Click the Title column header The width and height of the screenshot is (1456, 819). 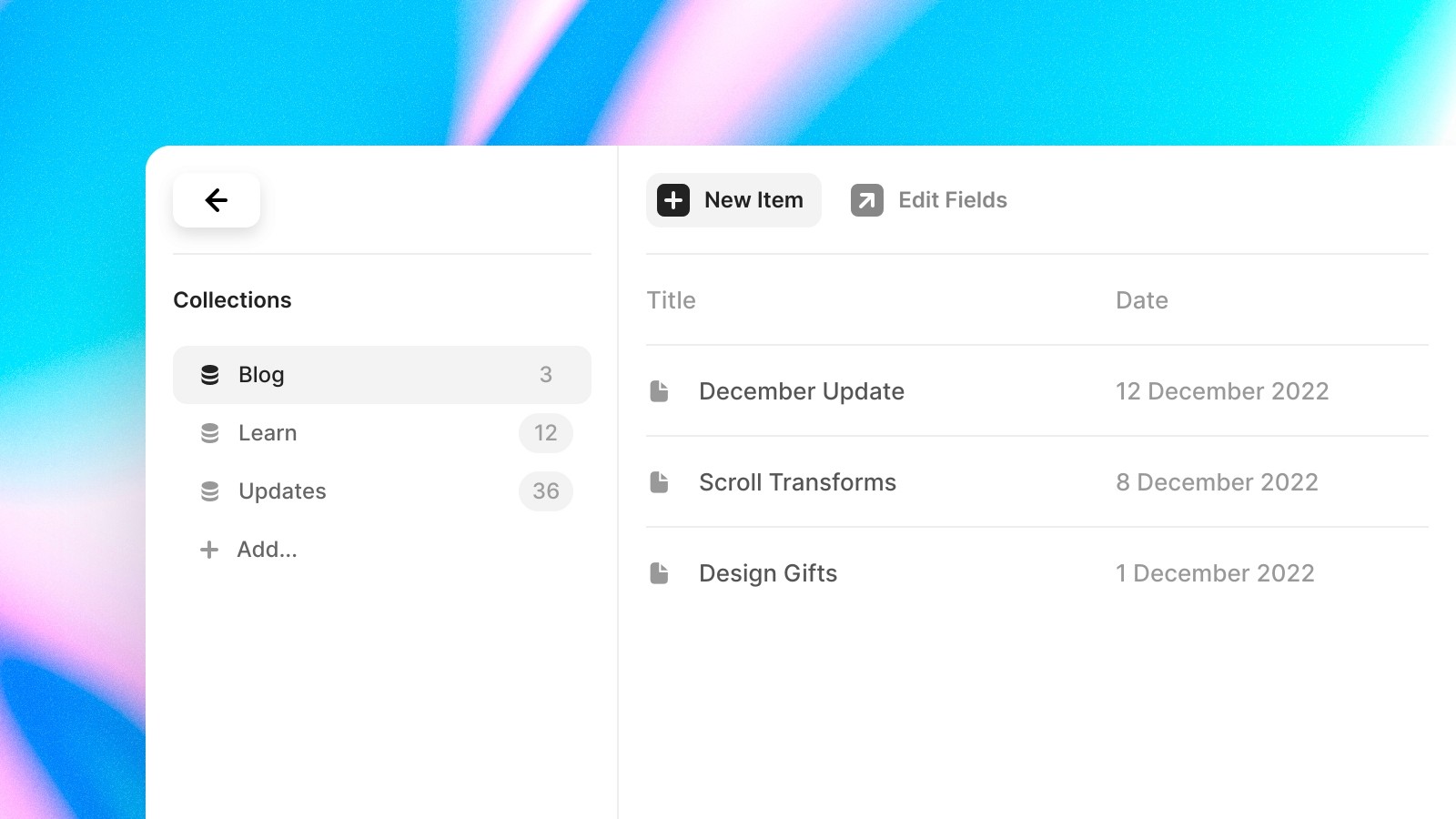coord(672,300)
